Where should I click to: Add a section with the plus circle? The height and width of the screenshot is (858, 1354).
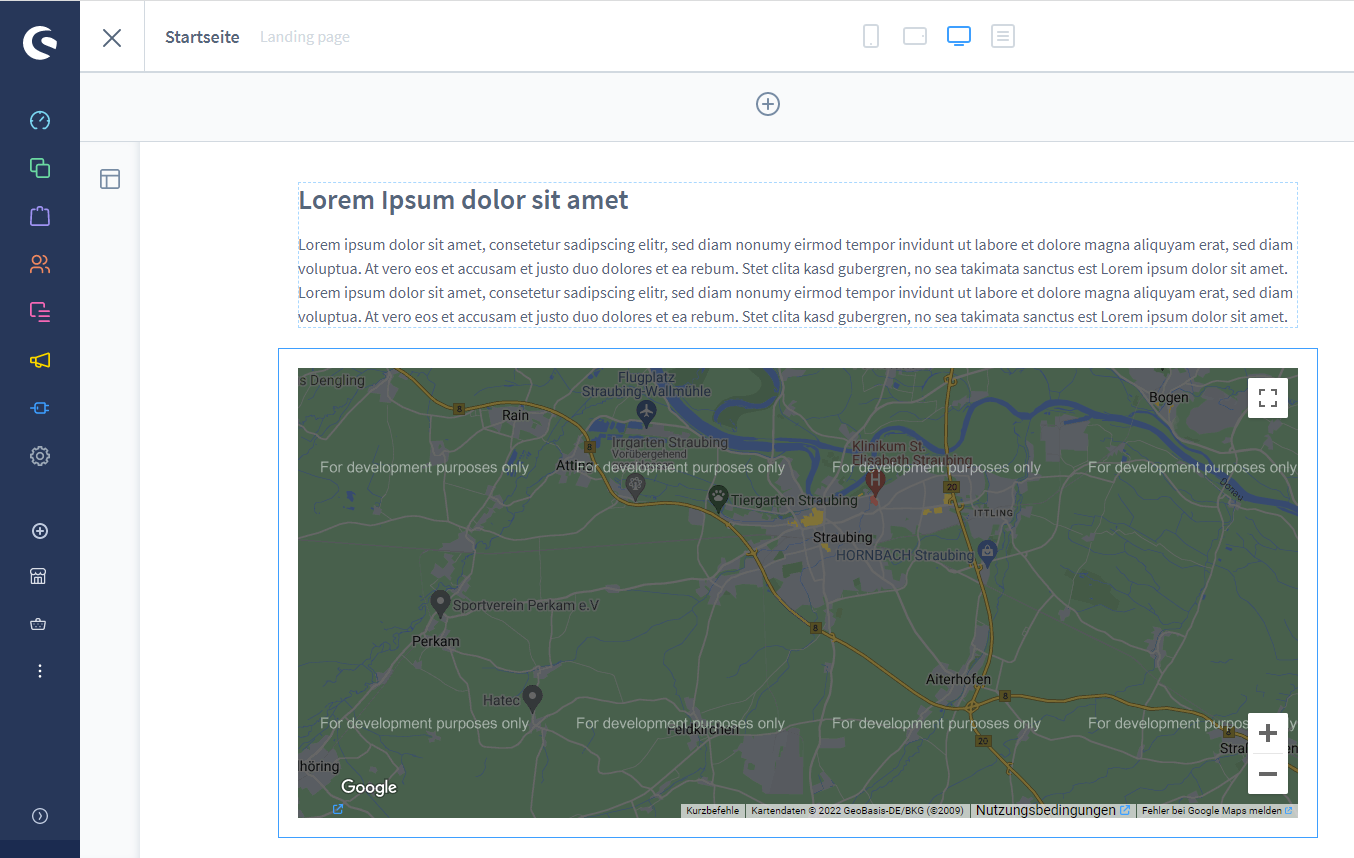768,104
